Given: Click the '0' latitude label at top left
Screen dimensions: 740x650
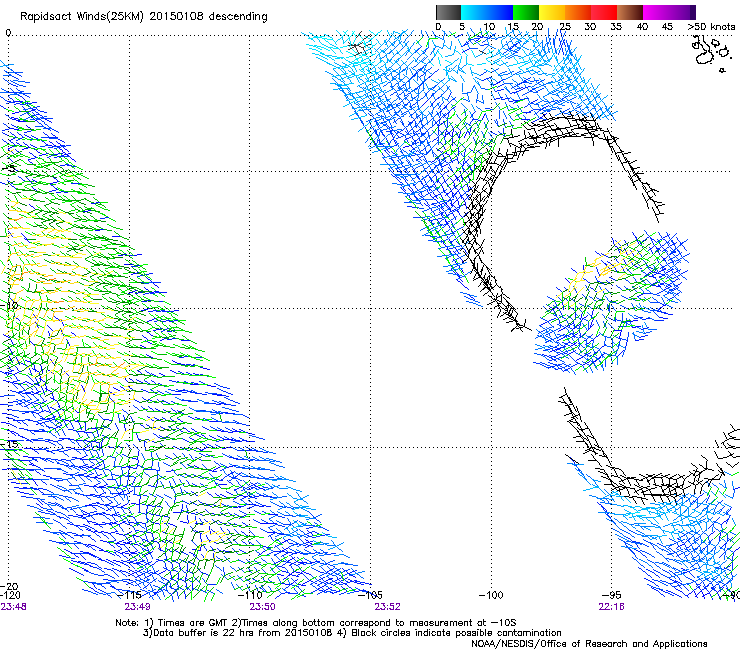Looking at the screenshot, I should point(8,33).
